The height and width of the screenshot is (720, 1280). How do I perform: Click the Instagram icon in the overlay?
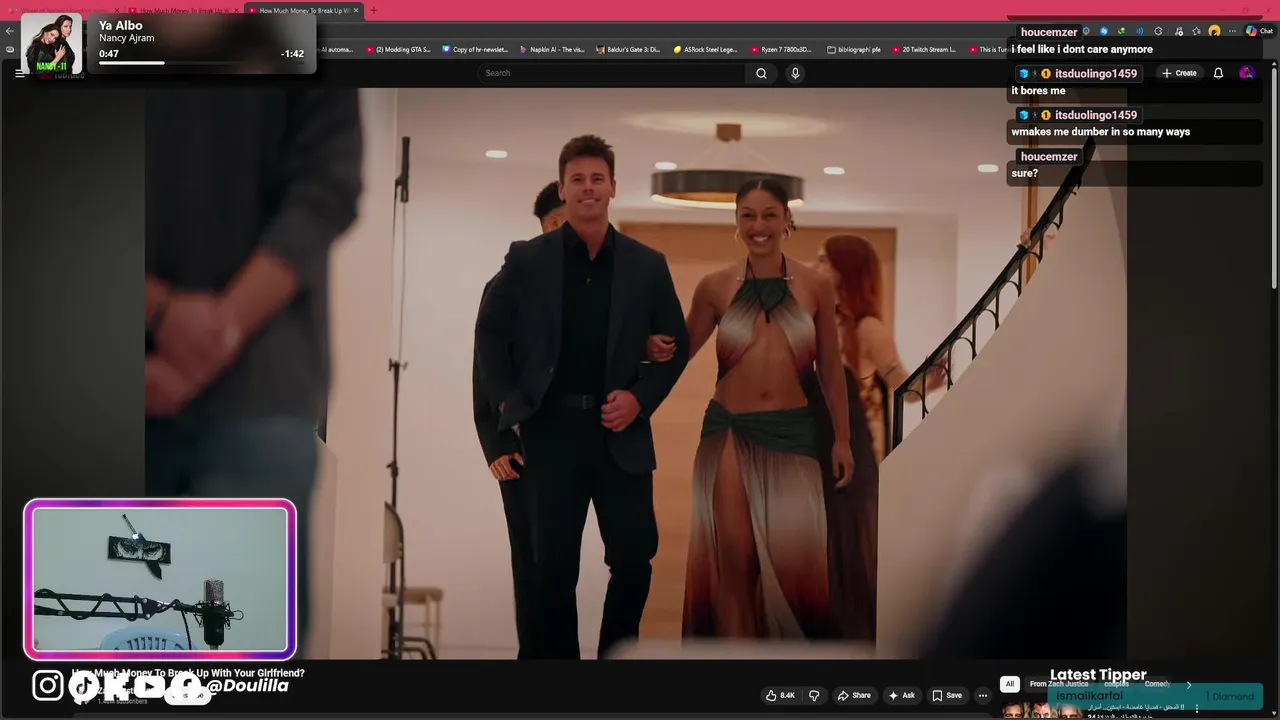tap(47, 685)
